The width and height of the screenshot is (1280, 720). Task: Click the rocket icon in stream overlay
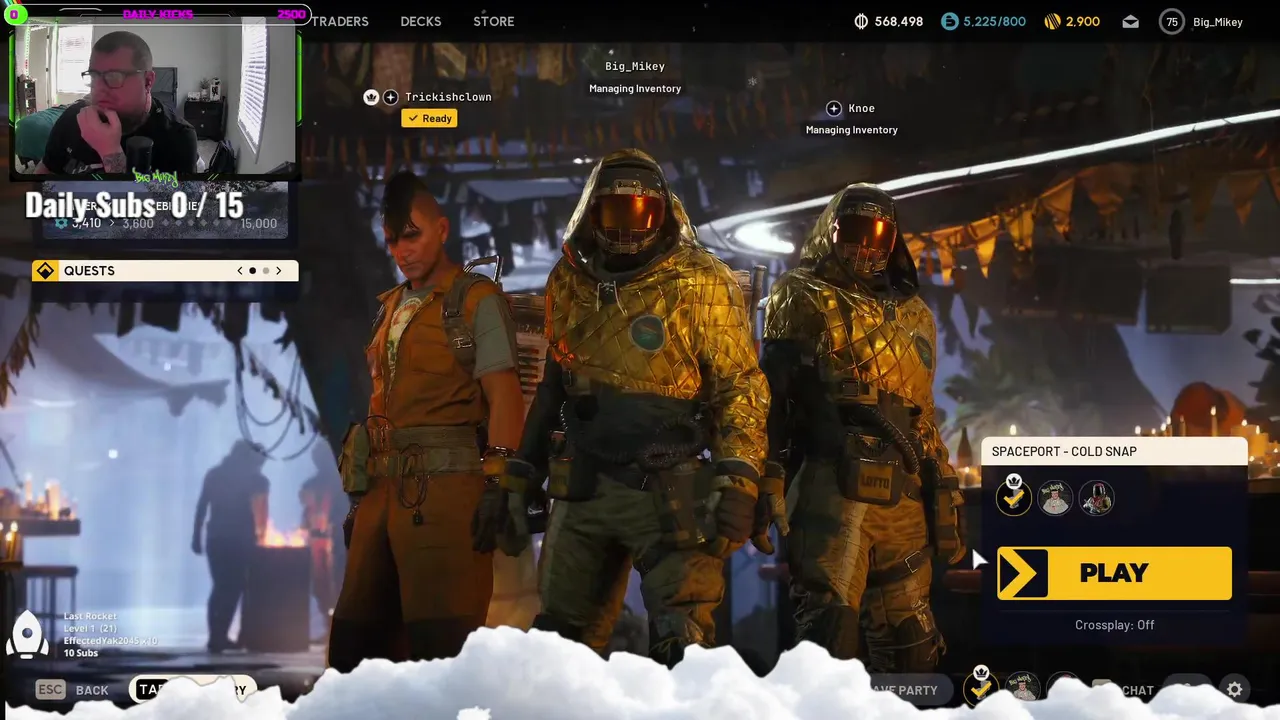(x=28, y=635)
